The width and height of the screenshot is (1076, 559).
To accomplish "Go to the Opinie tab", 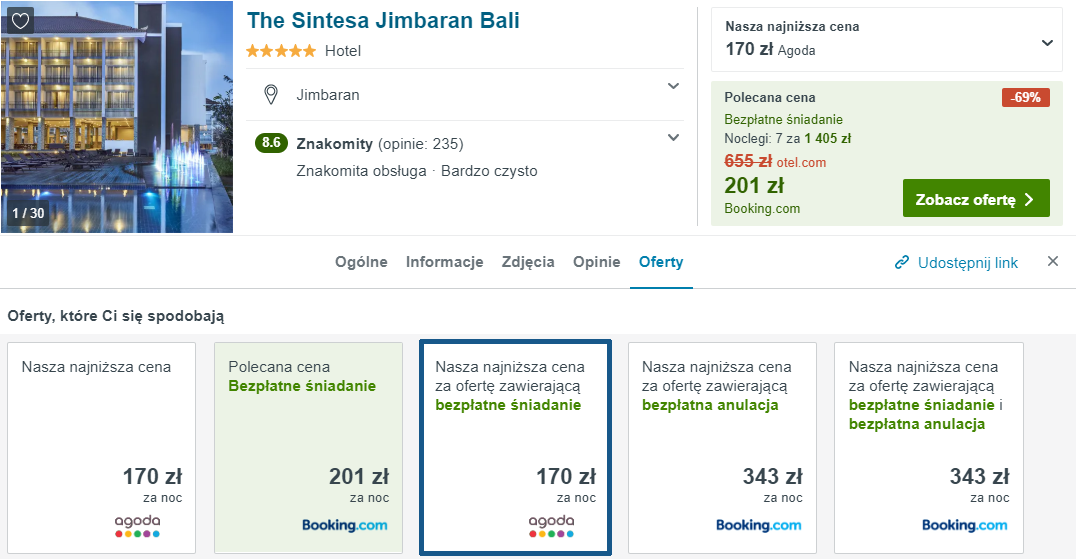I will pos(596,262).
